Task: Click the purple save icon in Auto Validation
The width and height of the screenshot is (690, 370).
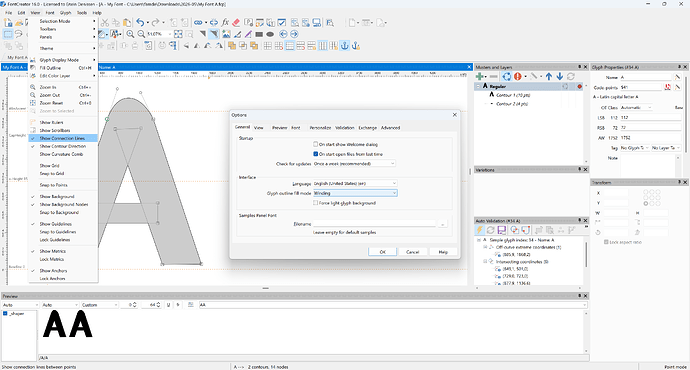Action: click(x=501, y=230)
